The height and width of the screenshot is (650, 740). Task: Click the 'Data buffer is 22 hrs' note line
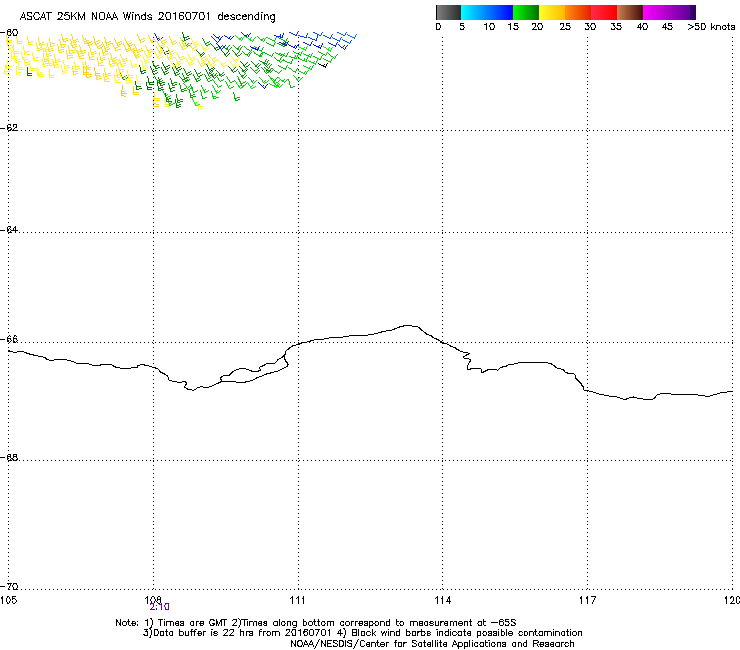coord(362,633)
